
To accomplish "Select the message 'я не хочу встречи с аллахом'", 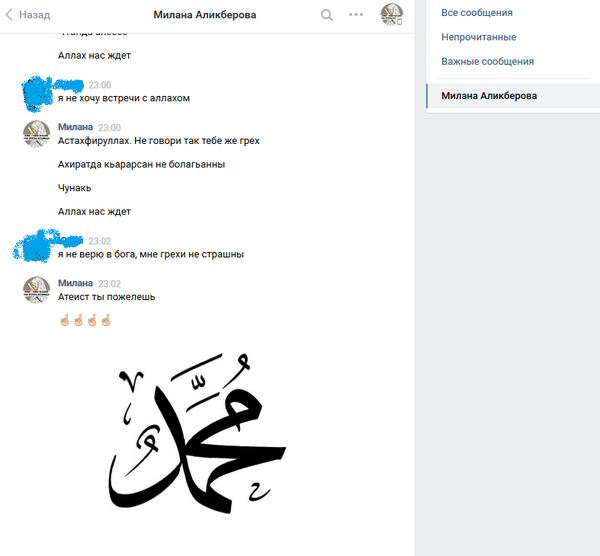I will (x=124, y=98).
